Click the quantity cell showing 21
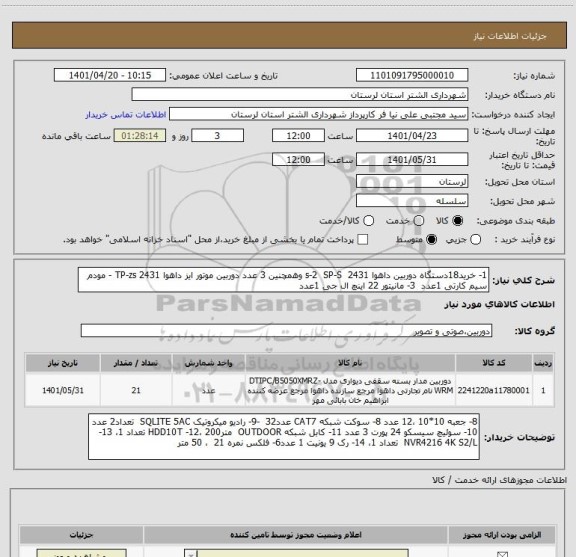The height and width of the screenshot is (557, 576). [136, 390]
